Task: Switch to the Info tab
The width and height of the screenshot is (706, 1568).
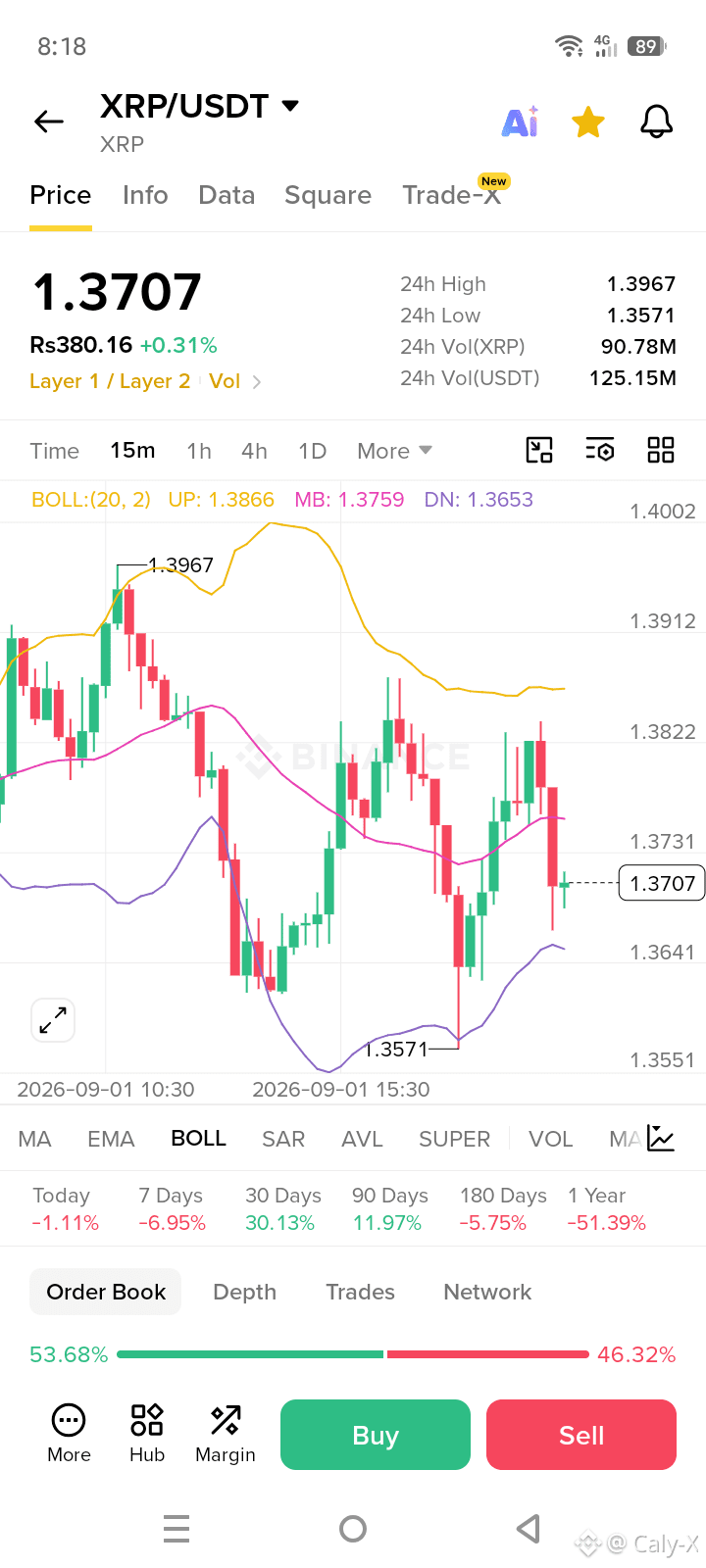Action: (145, 195)
